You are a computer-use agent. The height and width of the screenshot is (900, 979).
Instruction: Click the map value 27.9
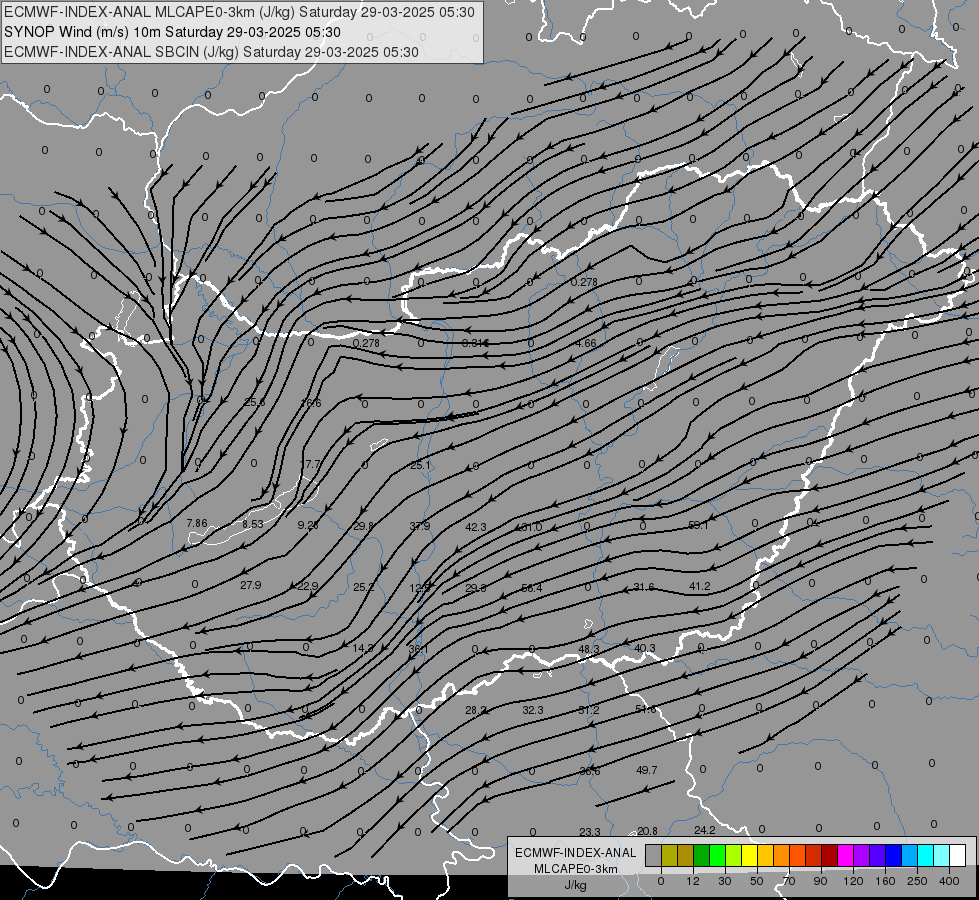[250, 585]
